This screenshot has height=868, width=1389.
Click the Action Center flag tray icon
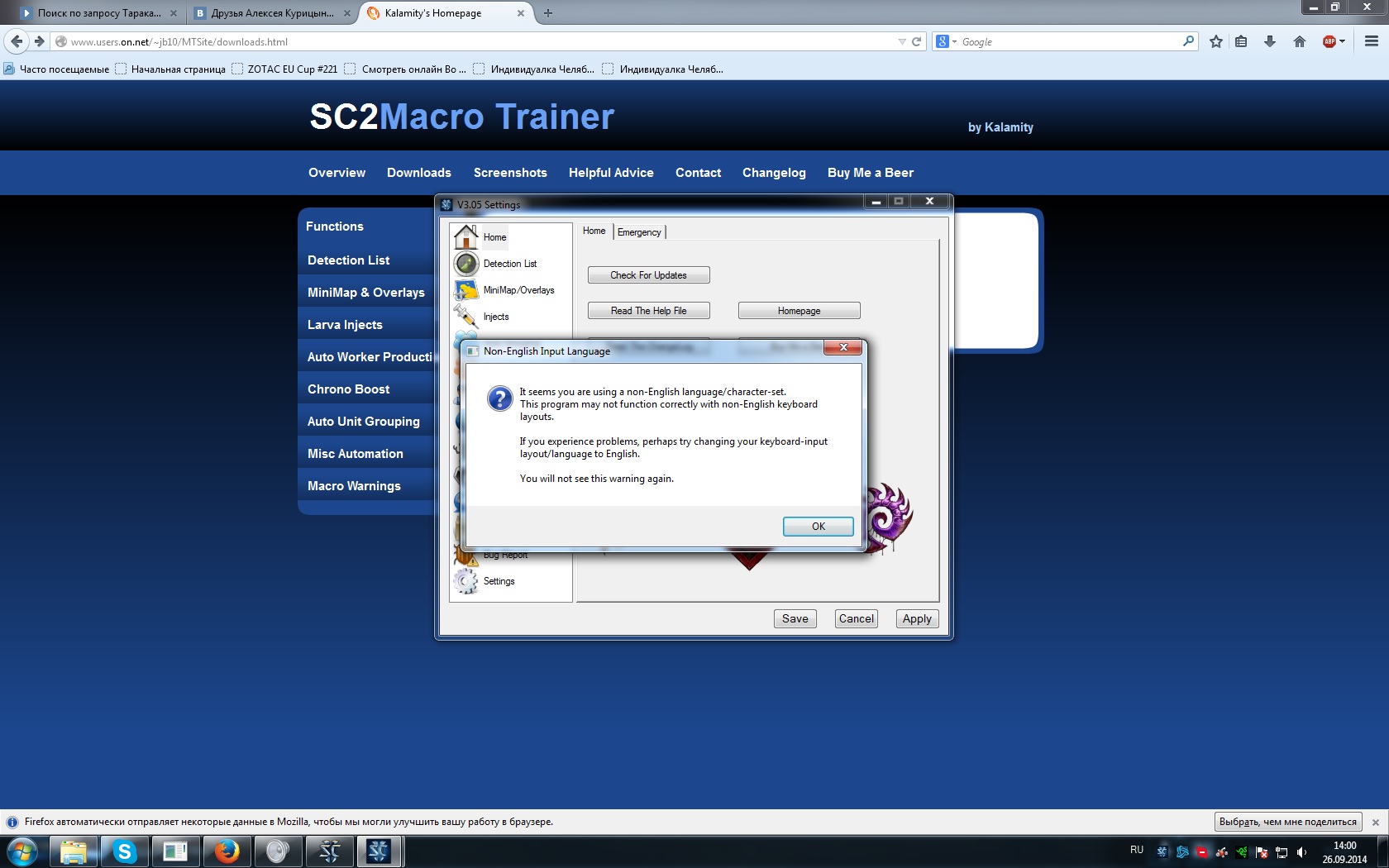tap(1262, 852)
